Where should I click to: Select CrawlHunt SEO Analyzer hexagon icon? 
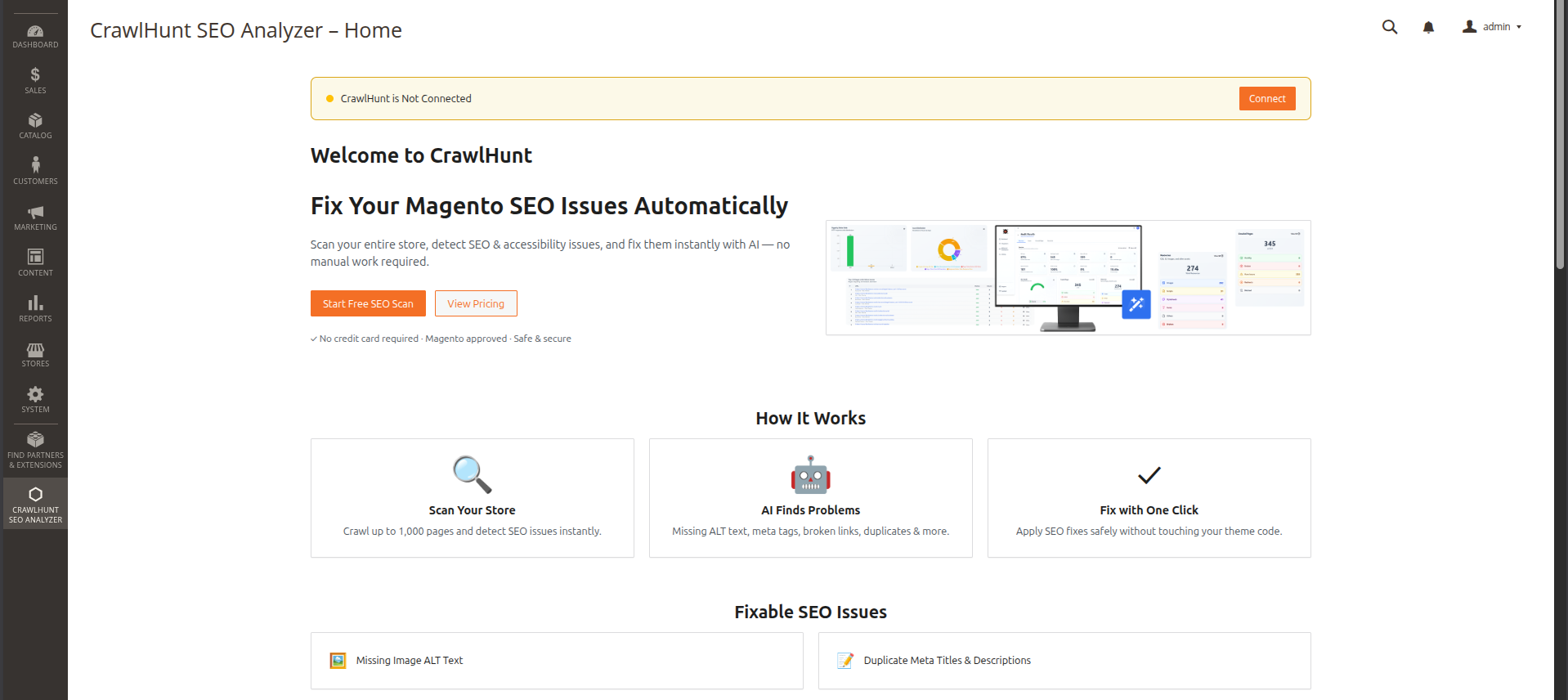pos(35,495)
